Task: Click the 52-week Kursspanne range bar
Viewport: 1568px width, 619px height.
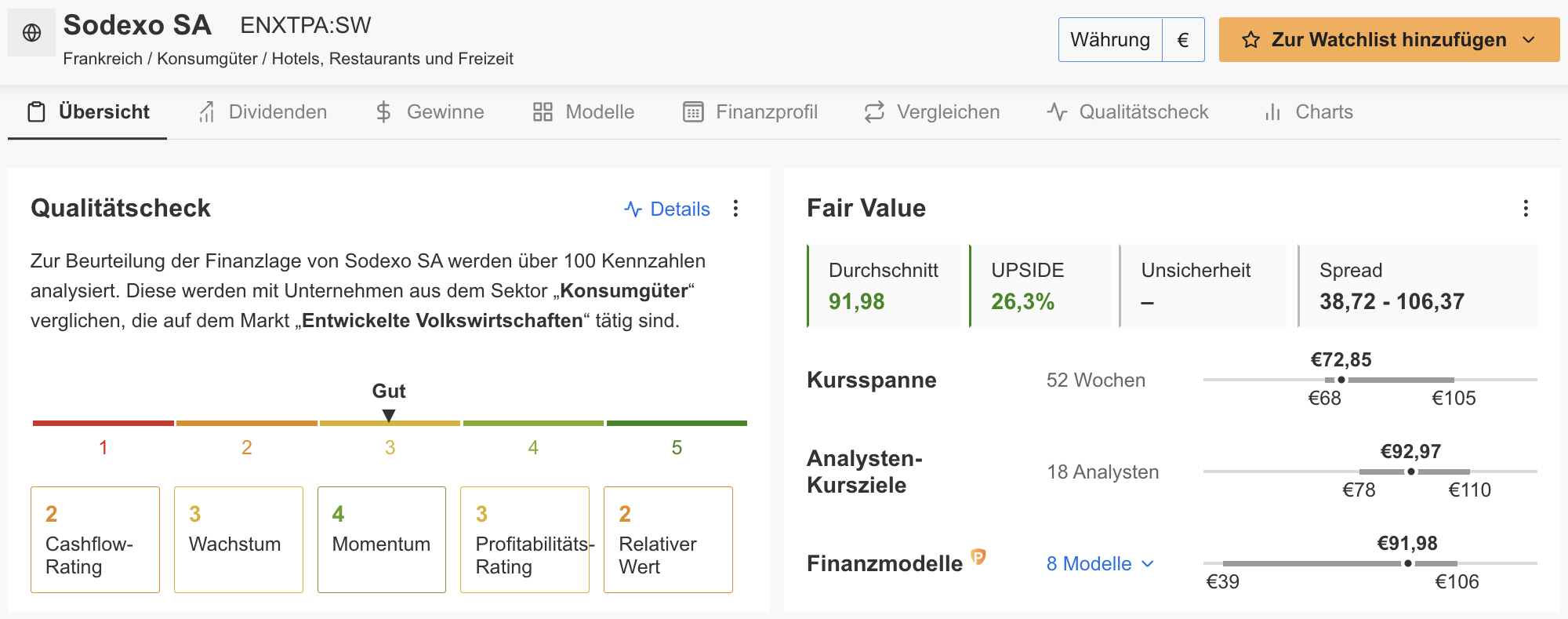Action: pos(1370,380)
